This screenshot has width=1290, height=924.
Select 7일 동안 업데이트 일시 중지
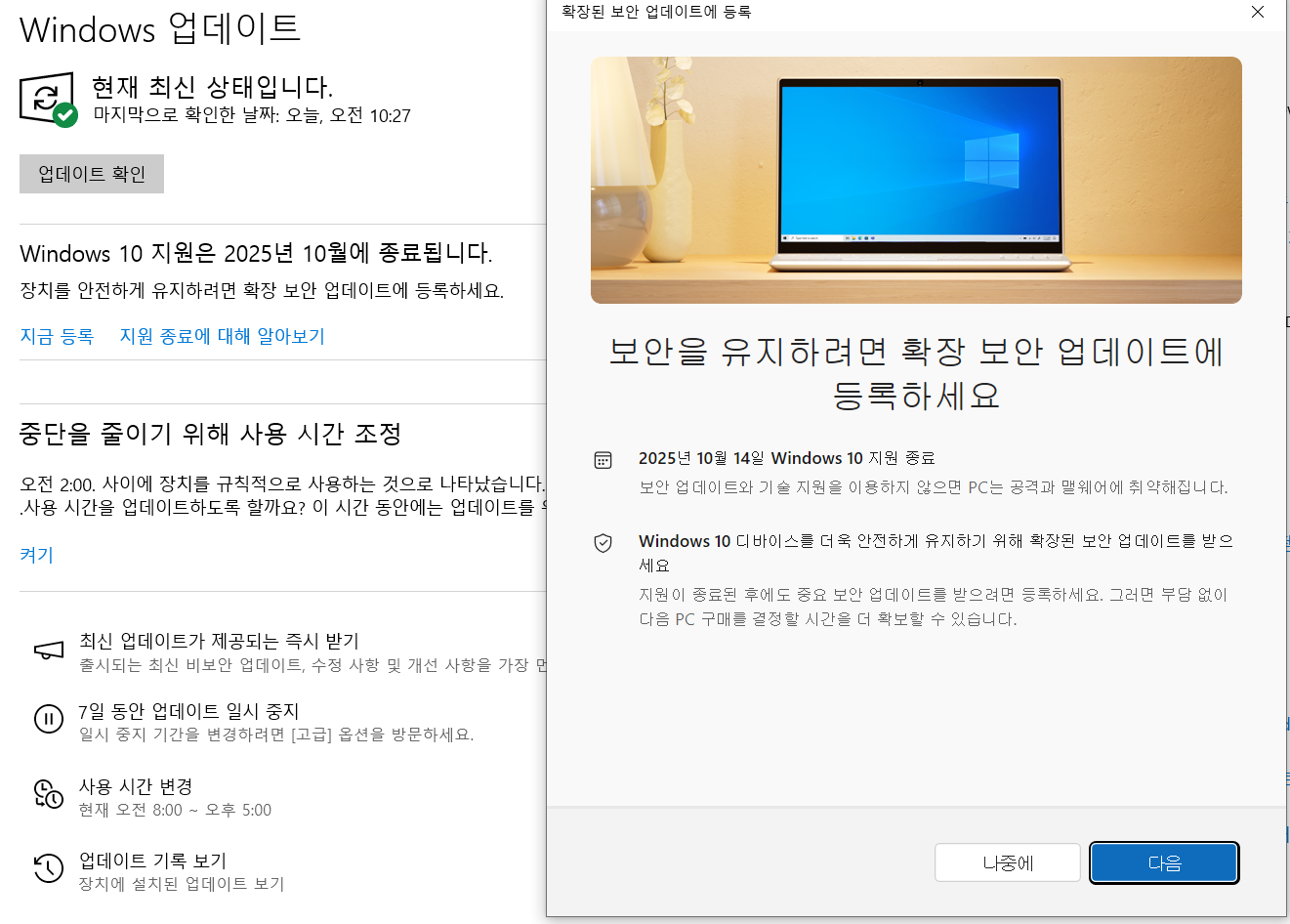click(188, 711)
